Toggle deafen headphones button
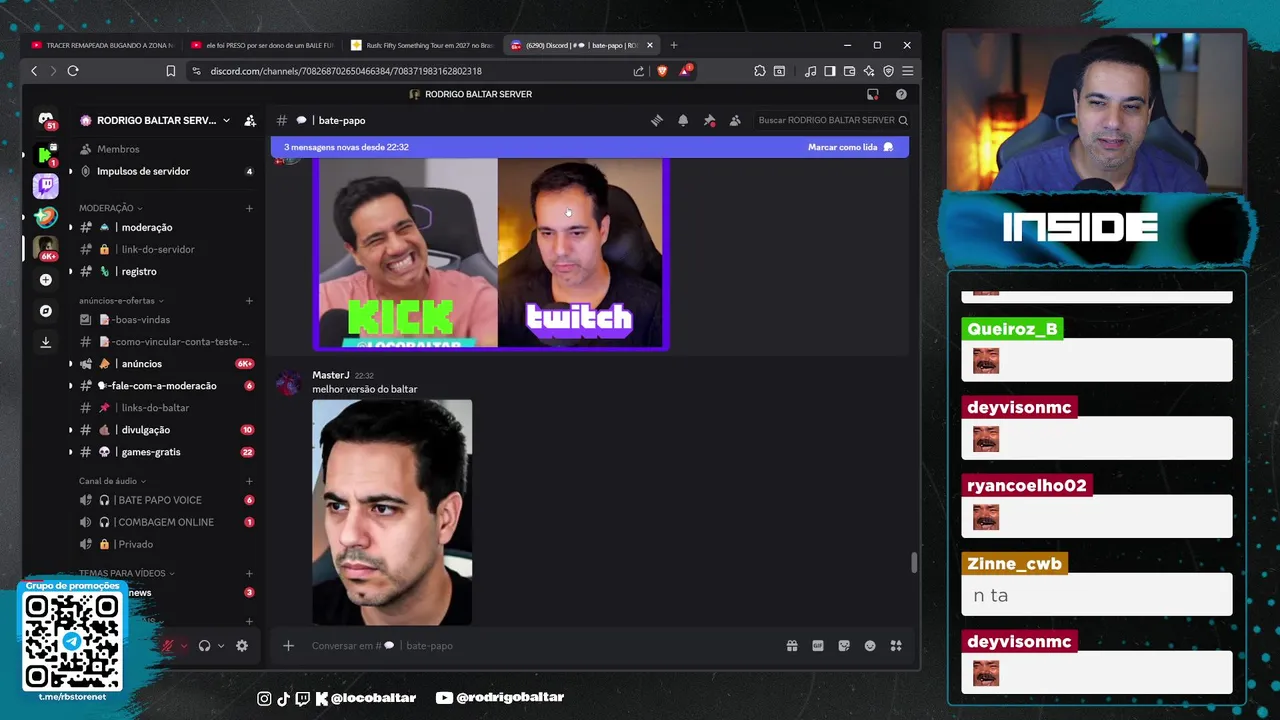This screenshot has height=720, width=1280. (x=205, y=646)
